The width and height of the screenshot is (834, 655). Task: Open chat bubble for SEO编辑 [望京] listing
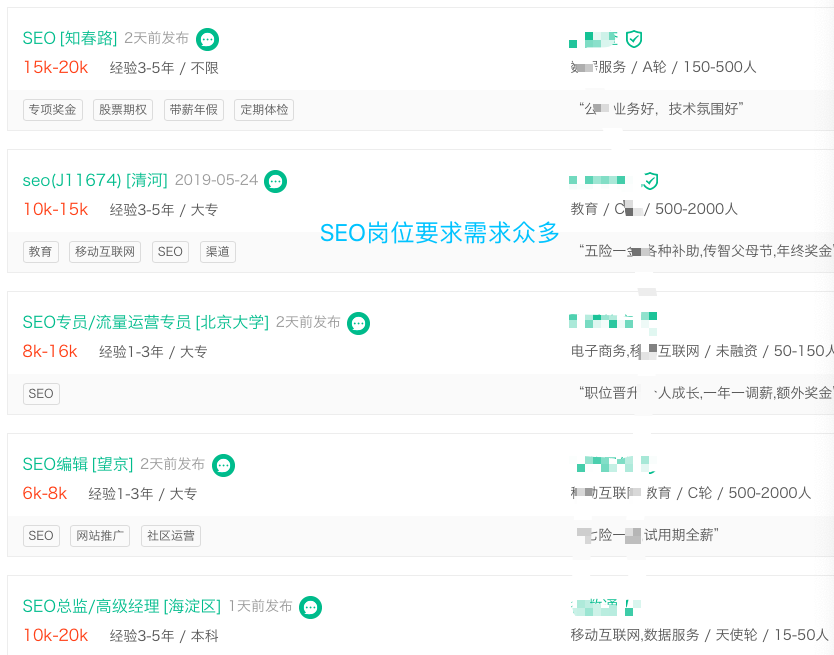[x=223, y=465]
